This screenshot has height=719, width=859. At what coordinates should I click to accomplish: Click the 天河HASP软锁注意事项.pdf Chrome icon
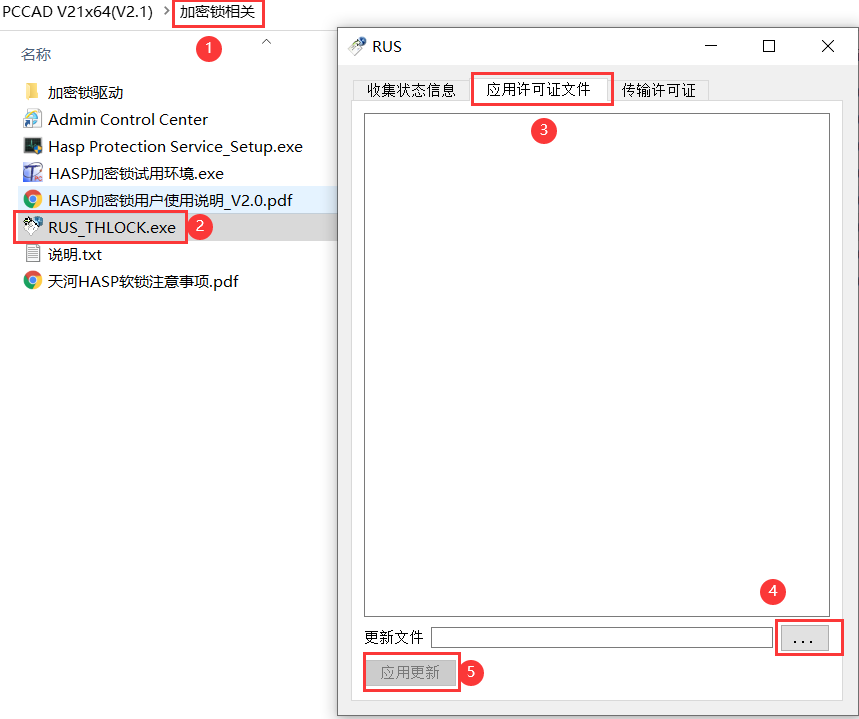pyautogui.click(x=32, y=281)
